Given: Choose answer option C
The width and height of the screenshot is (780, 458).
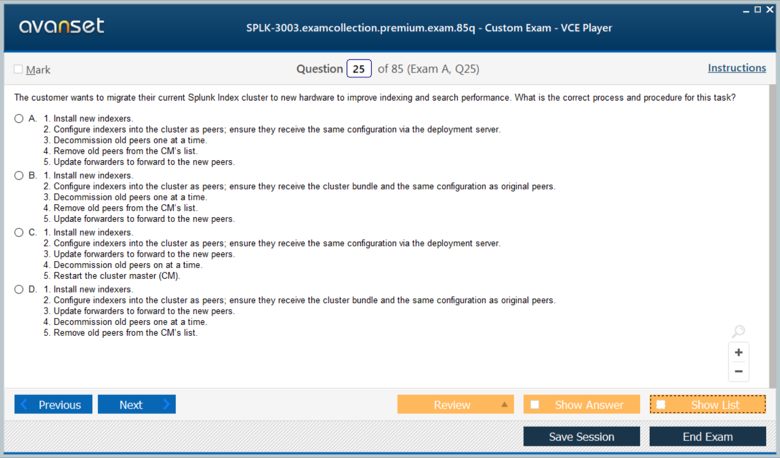Looking at the screenshot, I should point(19,232).
